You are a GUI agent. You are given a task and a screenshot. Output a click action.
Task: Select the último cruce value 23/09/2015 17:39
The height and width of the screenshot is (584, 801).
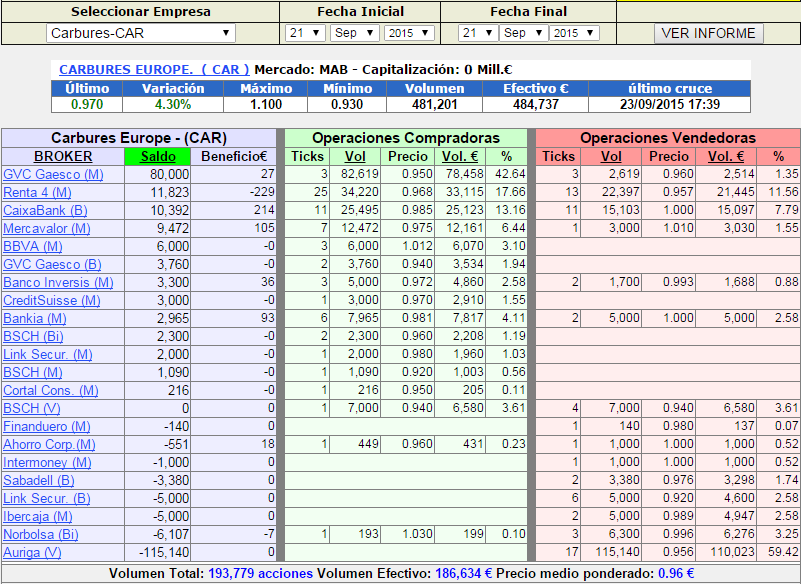[670, 105]
